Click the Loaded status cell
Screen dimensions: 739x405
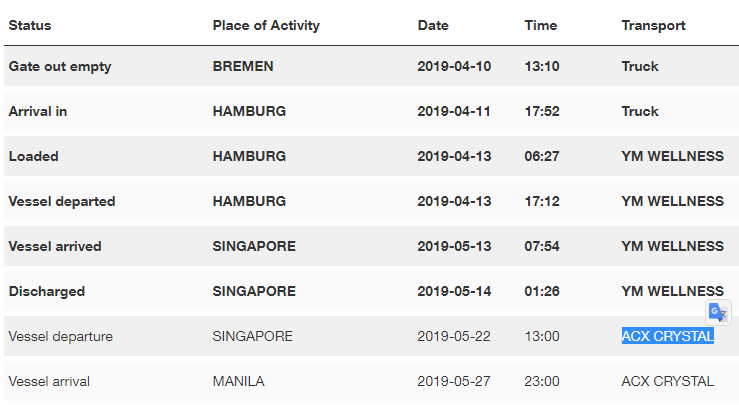click(x=33, y=156)
